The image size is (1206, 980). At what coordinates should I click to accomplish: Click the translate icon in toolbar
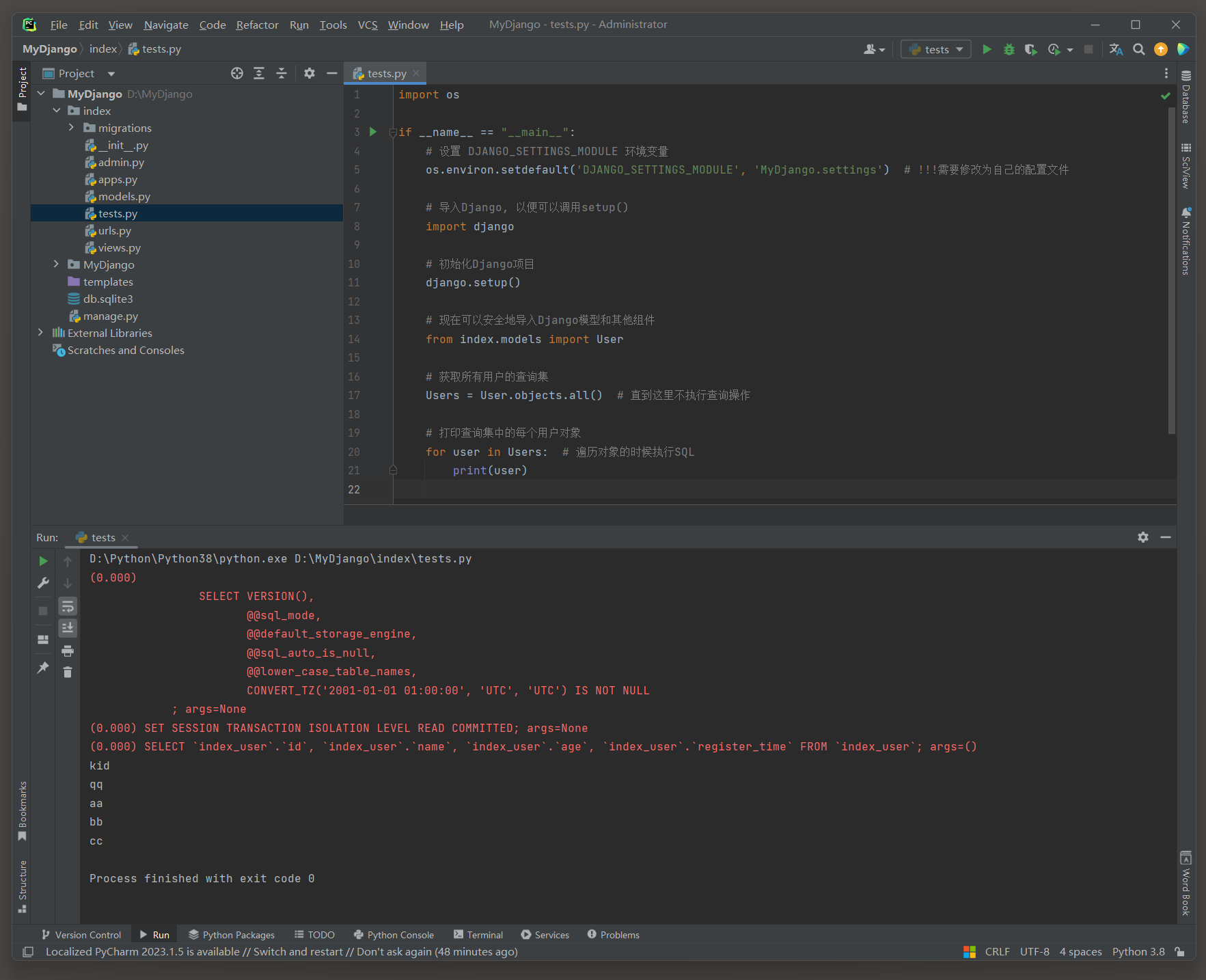click(1116, 49)
